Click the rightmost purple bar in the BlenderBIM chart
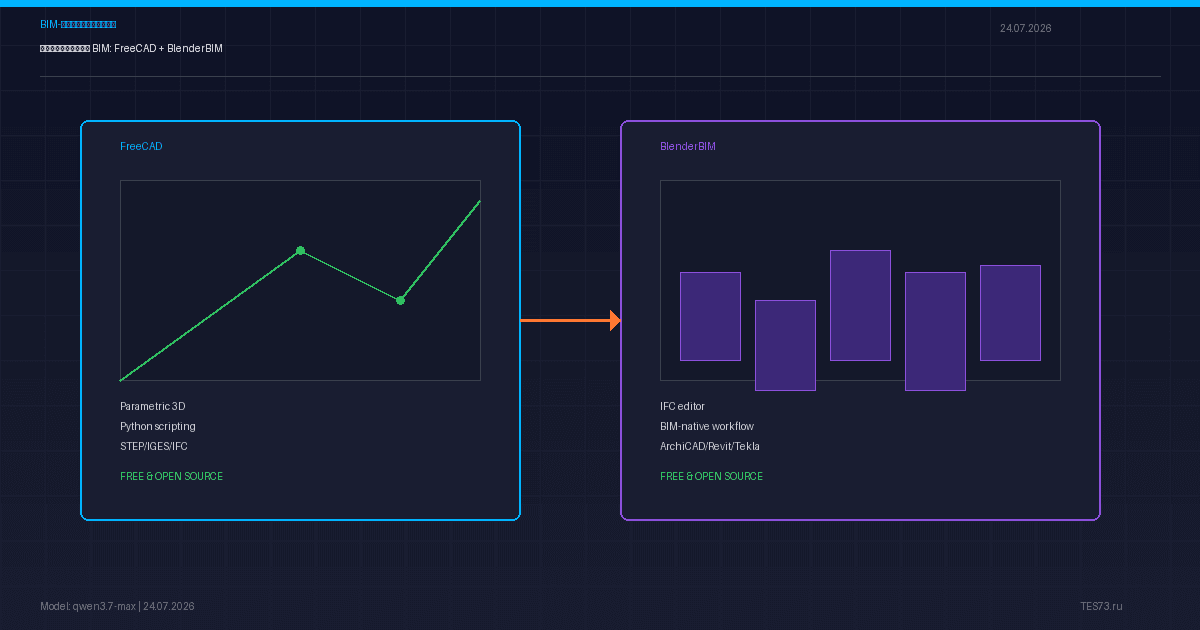 click(1010, 313)
